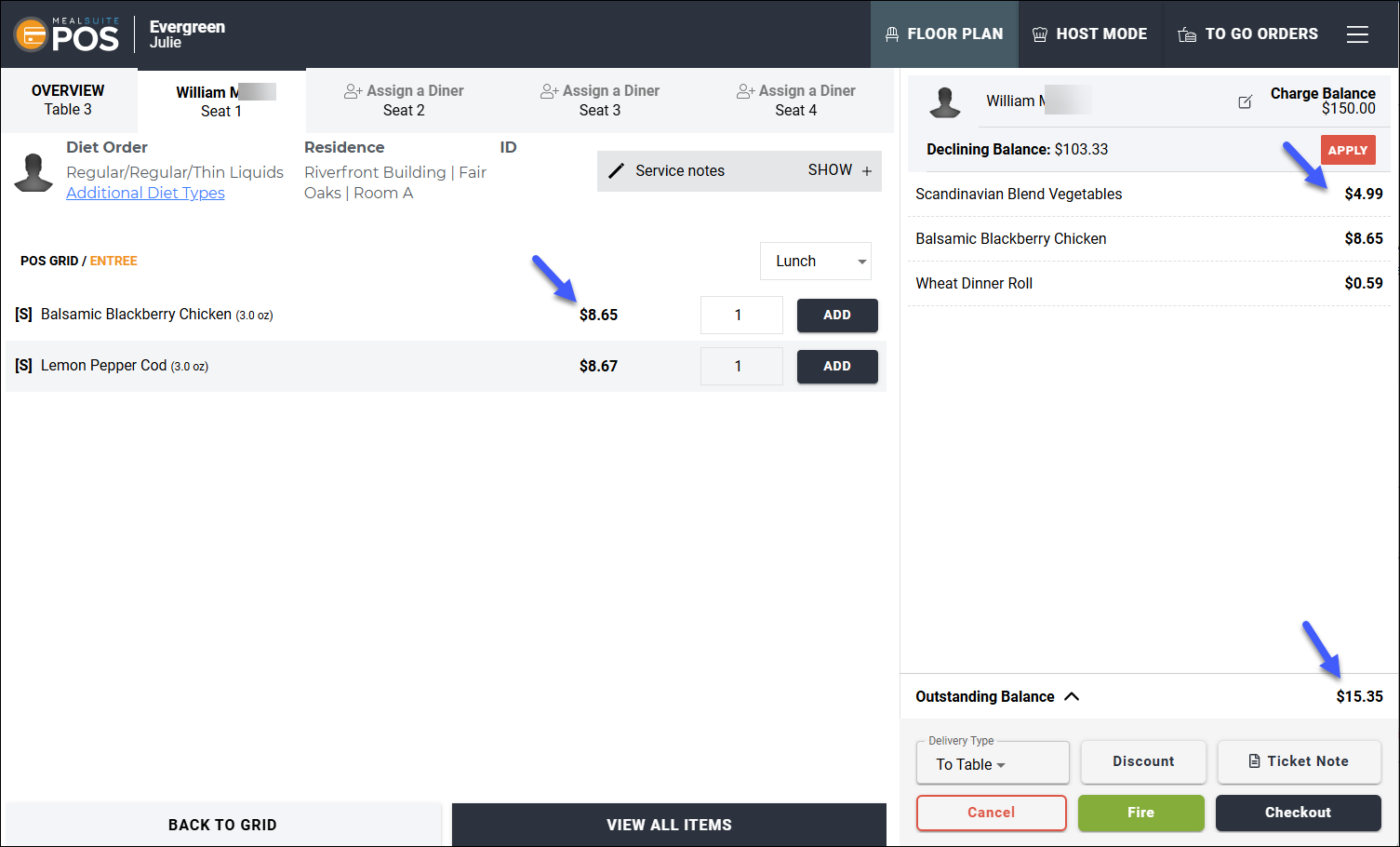Open the hamburger menu icon

(1357, 34)
